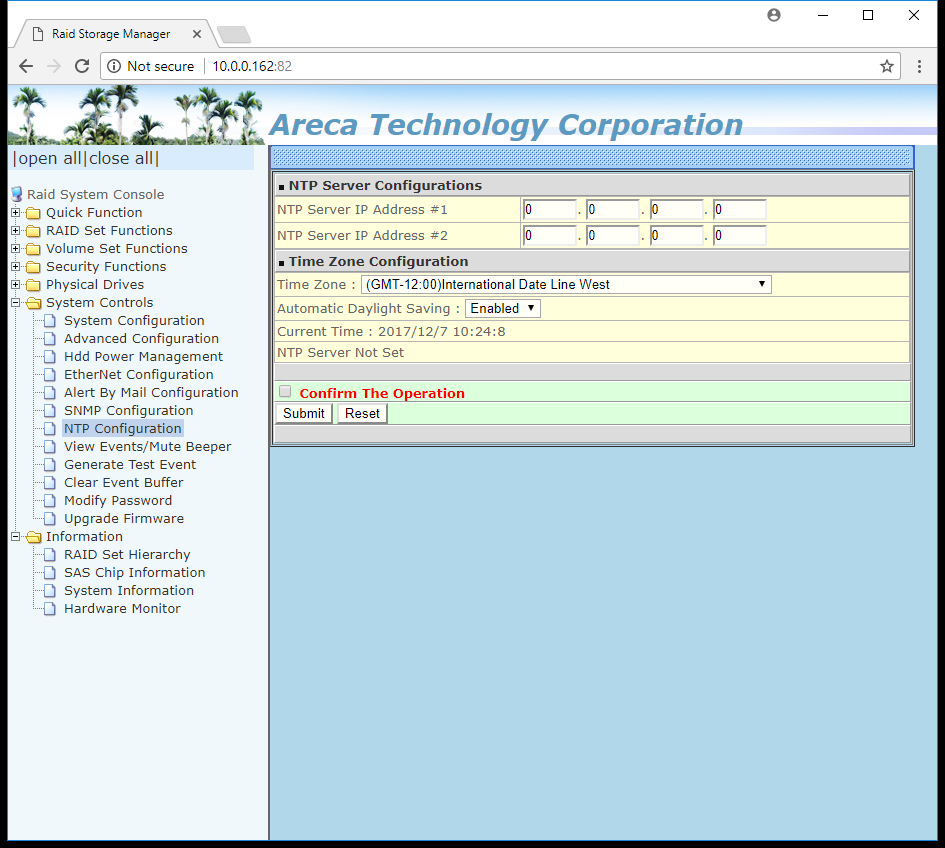Click third octet of NTP Server #1

point(677,210)
